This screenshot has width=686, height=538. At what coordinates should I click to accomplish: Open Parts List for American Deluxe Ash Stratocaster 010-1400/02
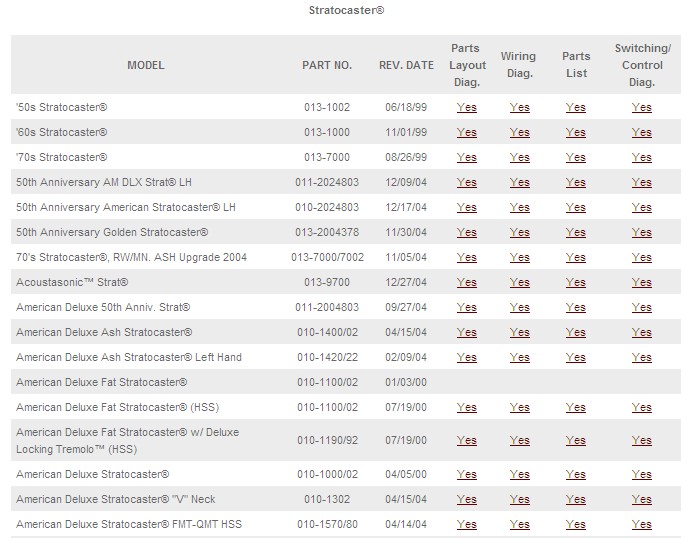[x=575, y=332]
